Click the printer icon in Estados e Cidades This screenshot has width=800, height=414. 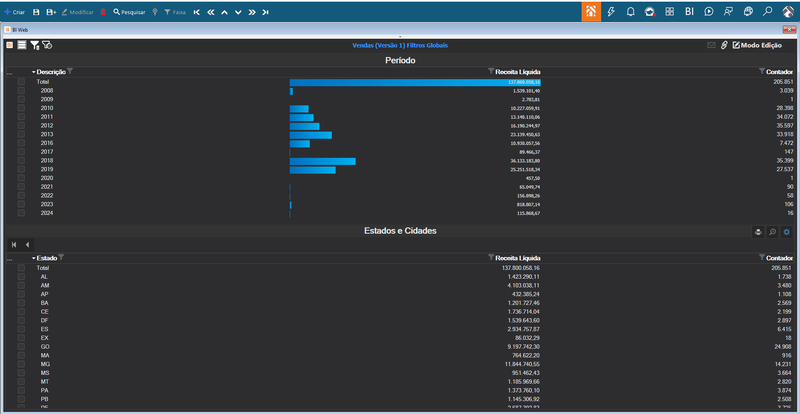point(758,232)
